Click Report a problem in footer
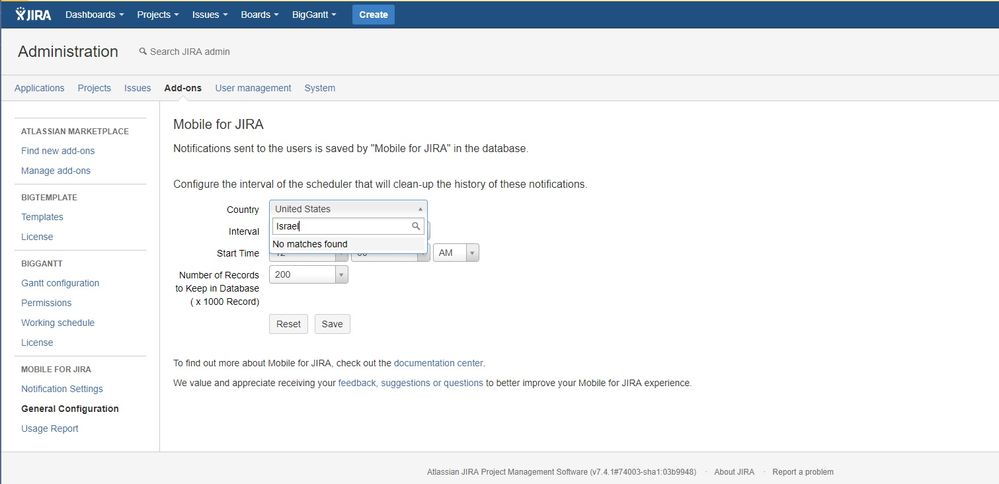999x484 pixels. click(803, 472)
